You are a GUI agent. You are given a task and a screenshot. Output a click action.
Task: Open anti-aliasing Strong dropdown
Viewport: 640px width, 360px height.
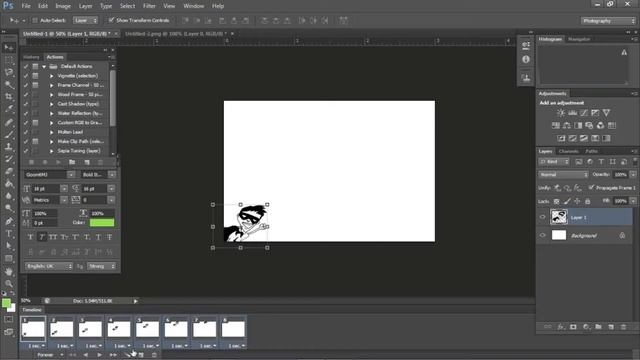(101, 266)
